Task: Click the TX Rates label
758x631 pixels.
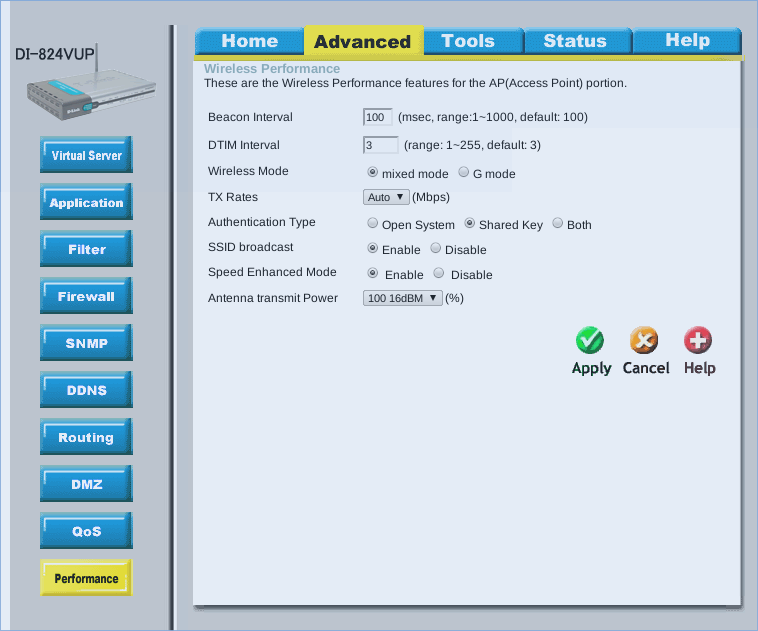Action: [233, 197]
